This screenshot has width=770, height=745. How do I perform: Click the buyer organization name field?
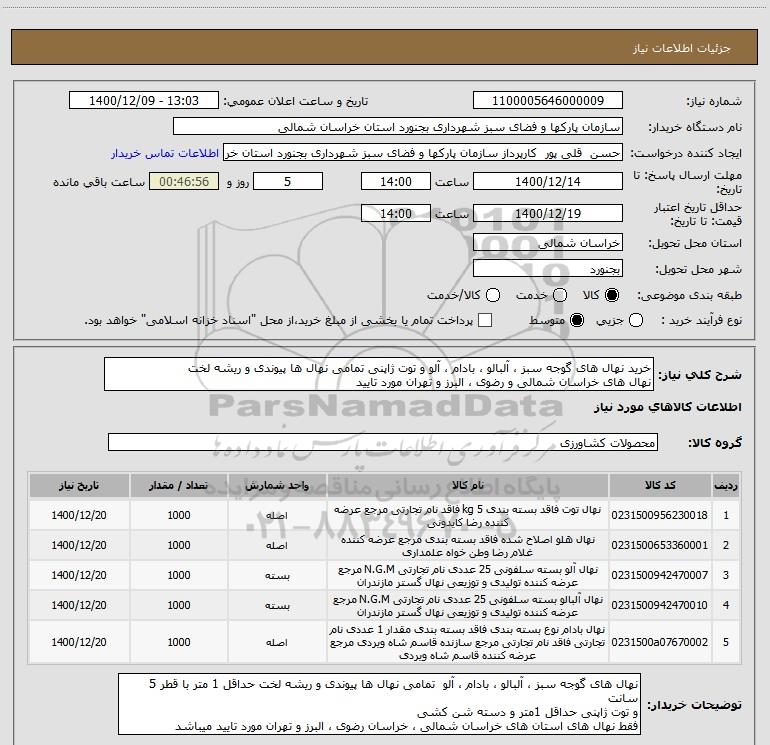point(398,127)
